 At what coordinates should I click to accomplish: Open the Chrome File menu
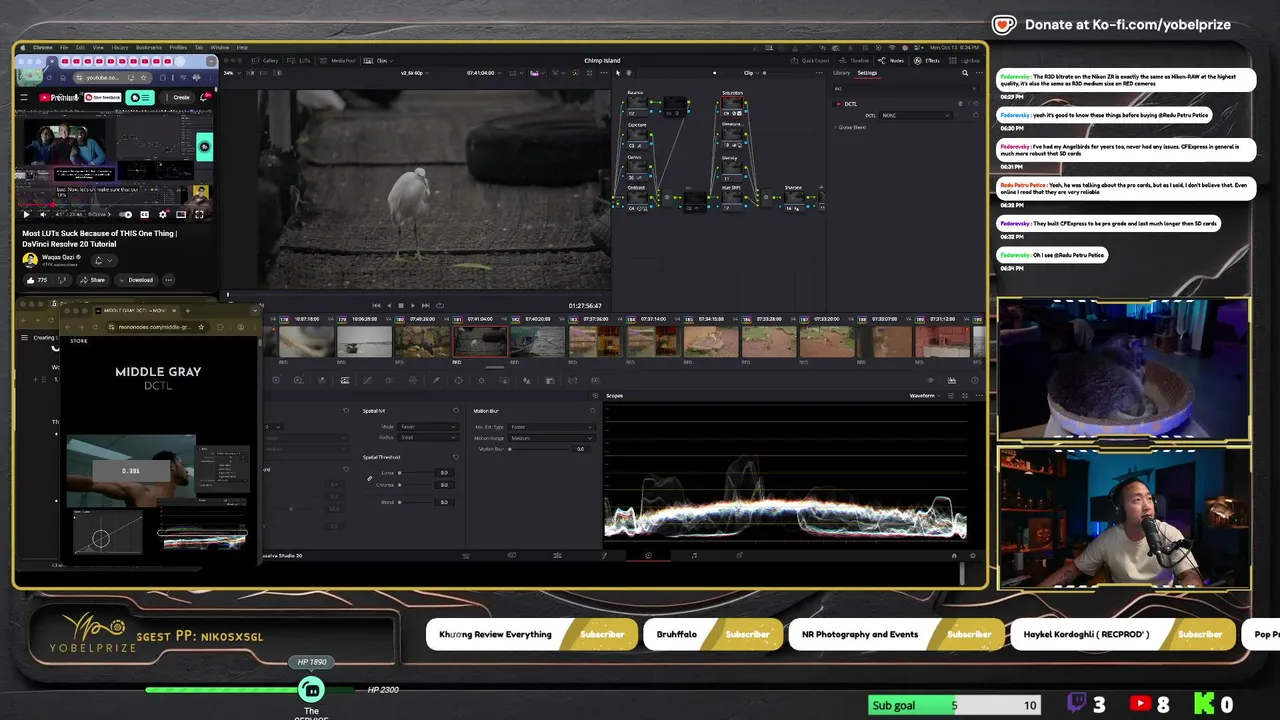click(x=64, y=47)
